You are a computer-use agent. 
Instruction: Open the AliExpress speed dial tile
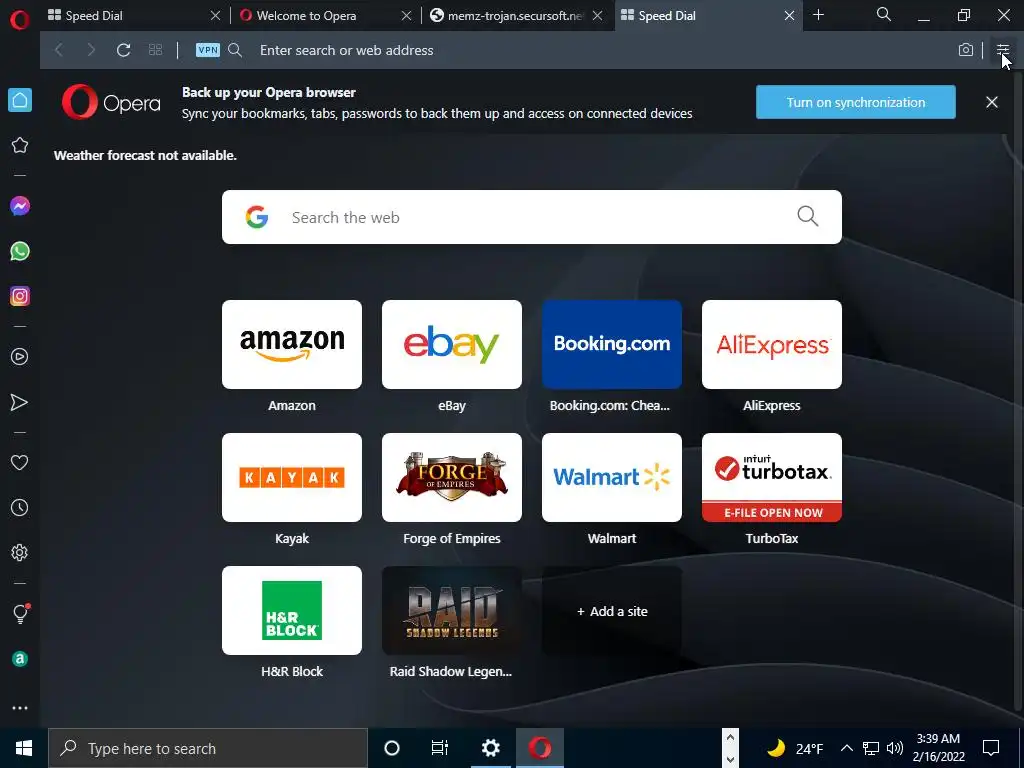tap(772, 344)
